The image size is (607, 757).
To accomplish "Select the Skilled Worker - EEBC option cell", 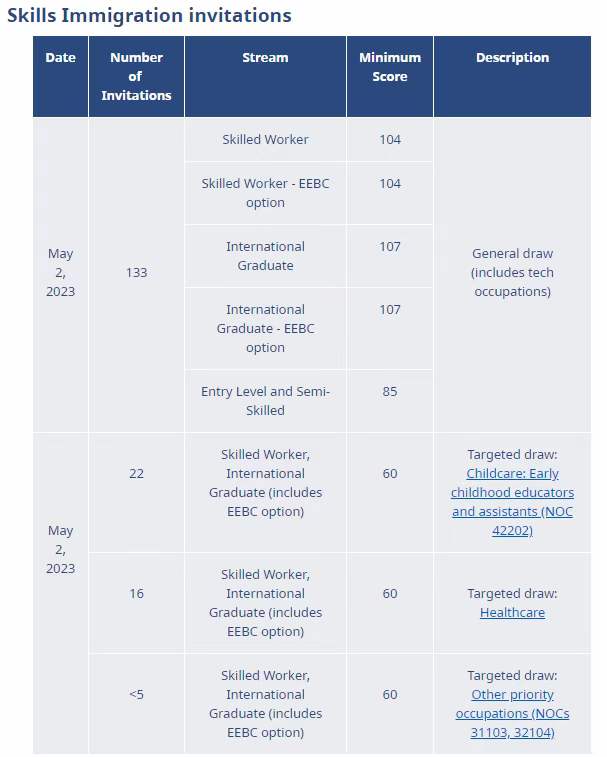I will tap(265, 193).
